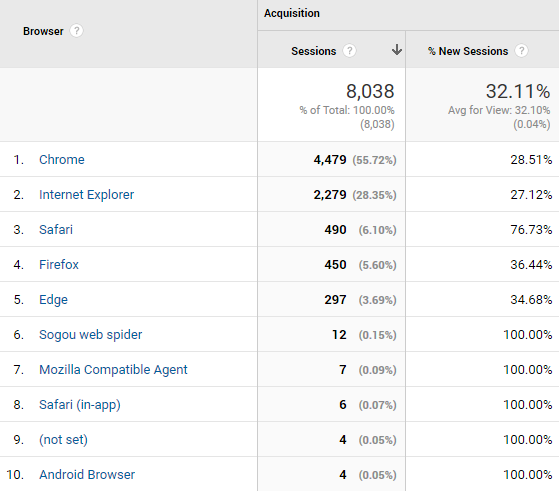Screen dimensions: 559x491
Task: Select Firefox new sessions 36.44%
Action: coord(531,265)
